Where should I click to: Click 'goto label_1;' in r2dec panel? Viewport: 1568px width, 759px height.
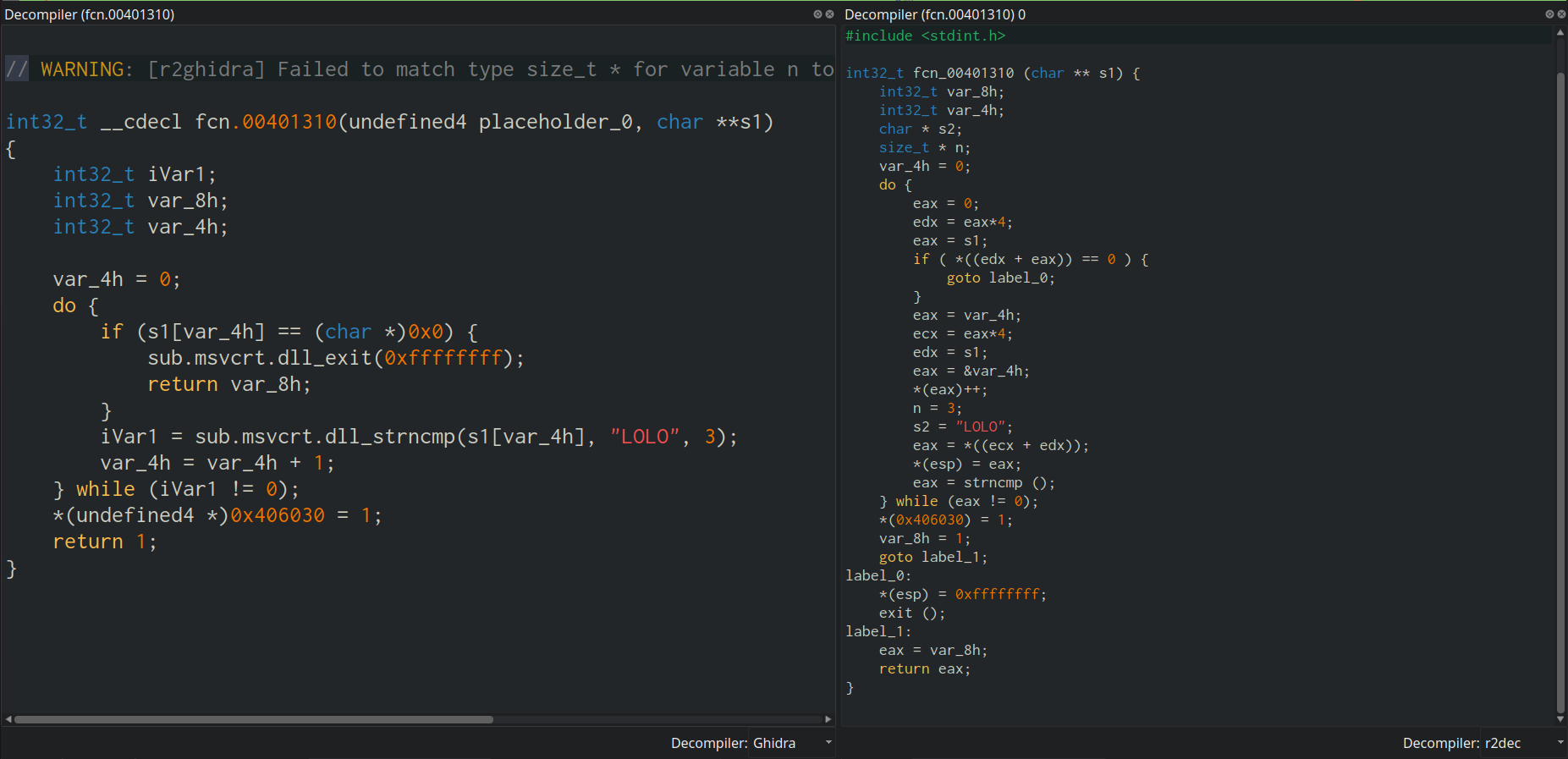933,557
